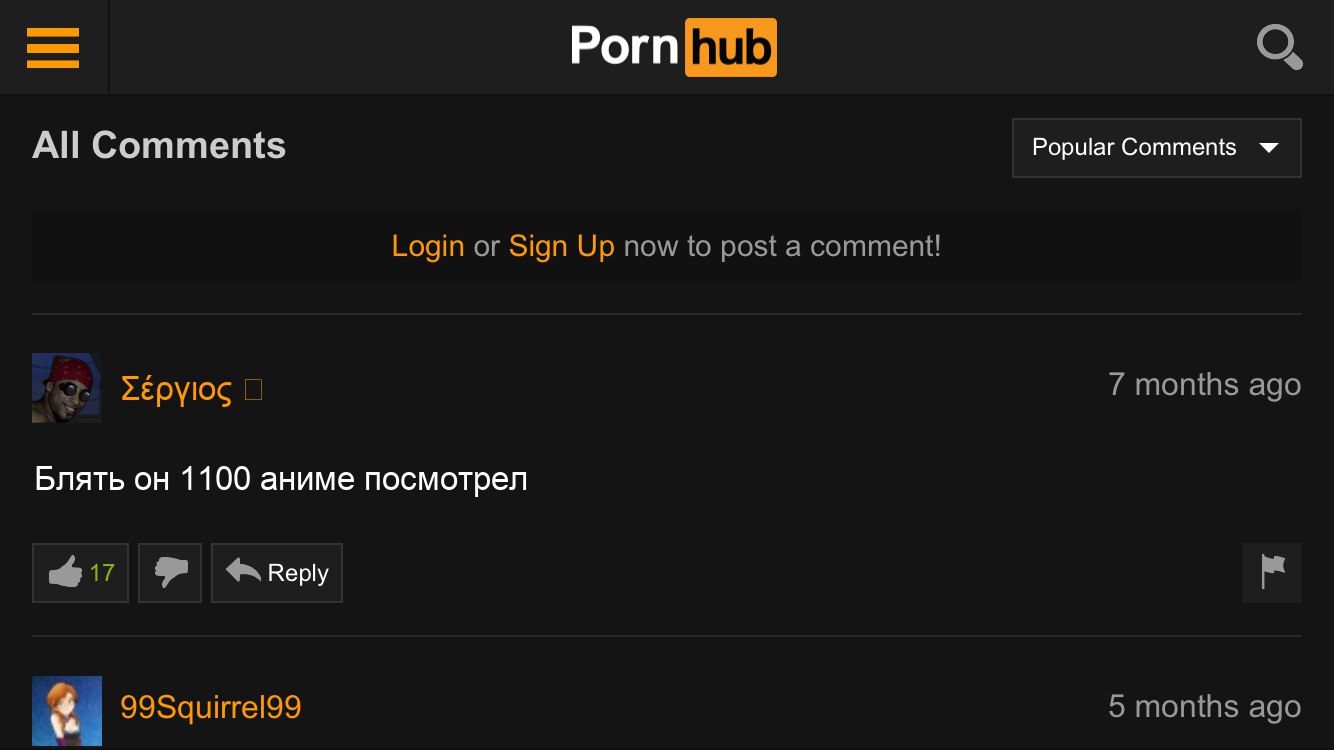The width and height of the screenshot is (1334, 750).
Task: Follow the Login link
Action: click(x=428, y=246)
